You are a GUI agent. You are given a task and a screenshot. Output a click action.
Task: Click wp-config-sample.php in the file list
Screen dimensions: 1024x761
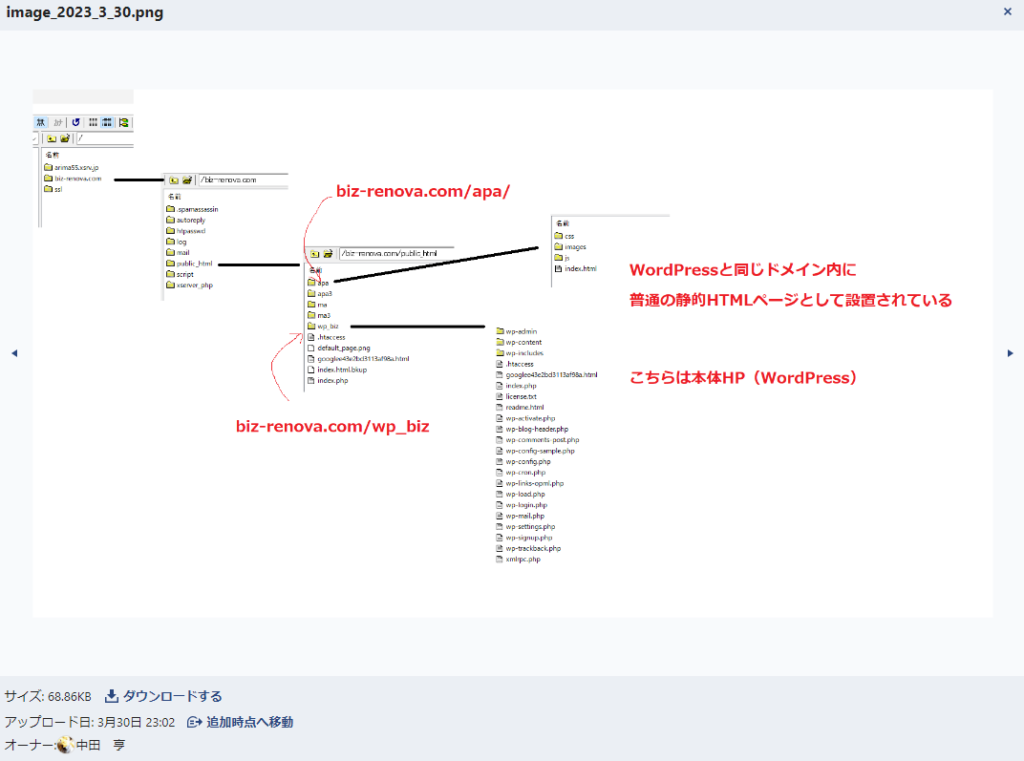[536, 451]
